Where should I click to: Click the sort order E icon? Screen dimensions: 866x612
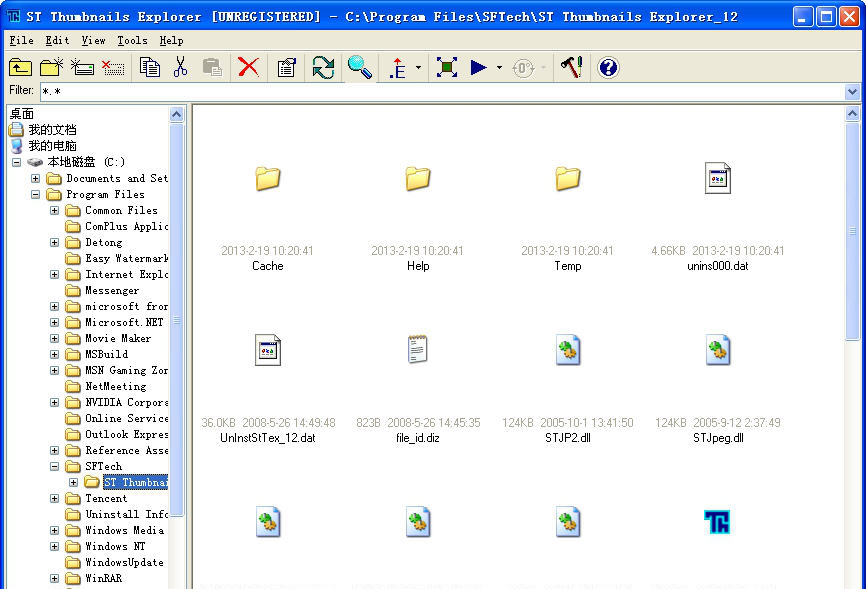click(397, 68)
